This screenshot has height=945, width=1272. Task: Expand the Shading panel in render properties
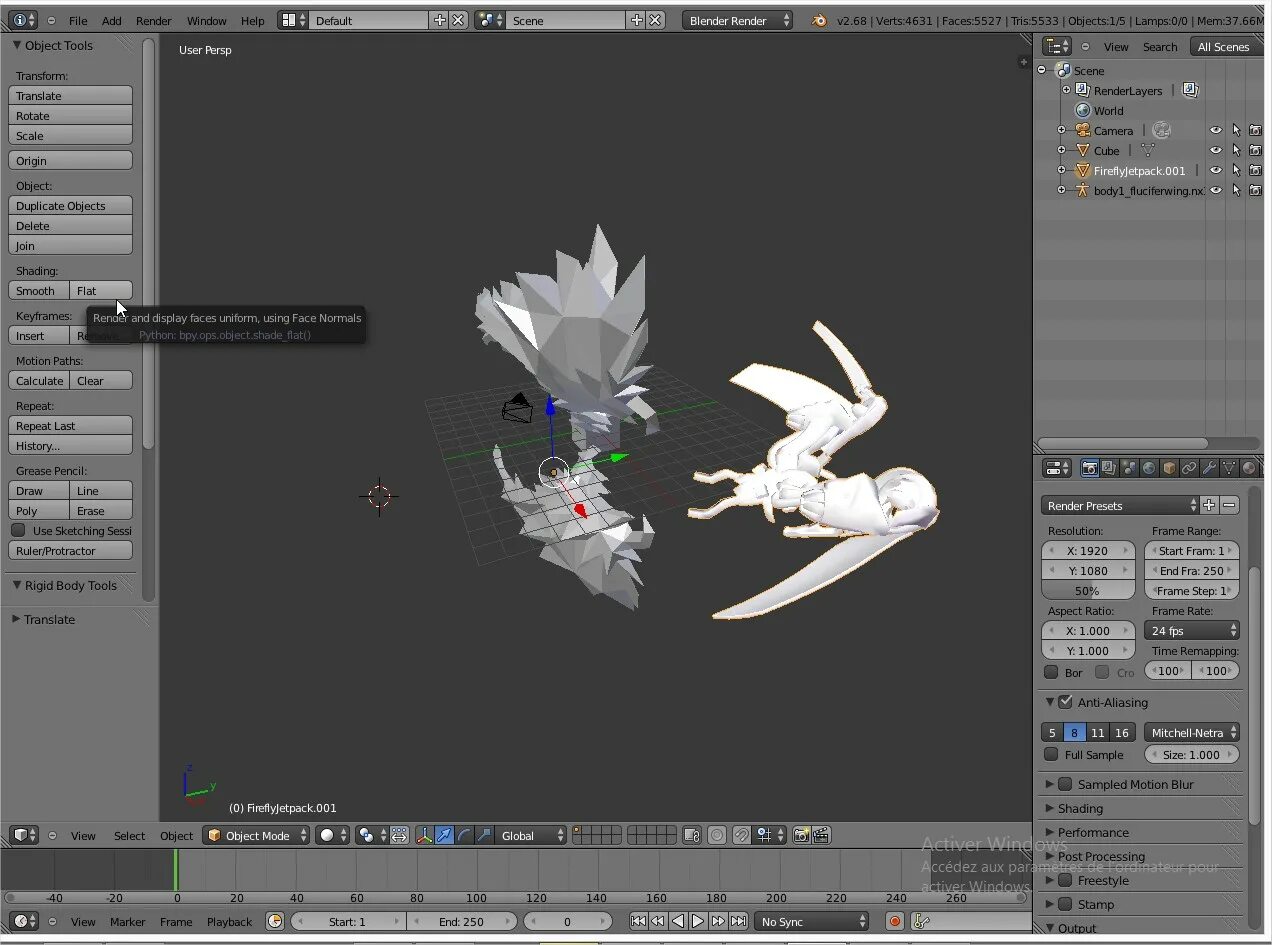click(x=1080, y=808)
